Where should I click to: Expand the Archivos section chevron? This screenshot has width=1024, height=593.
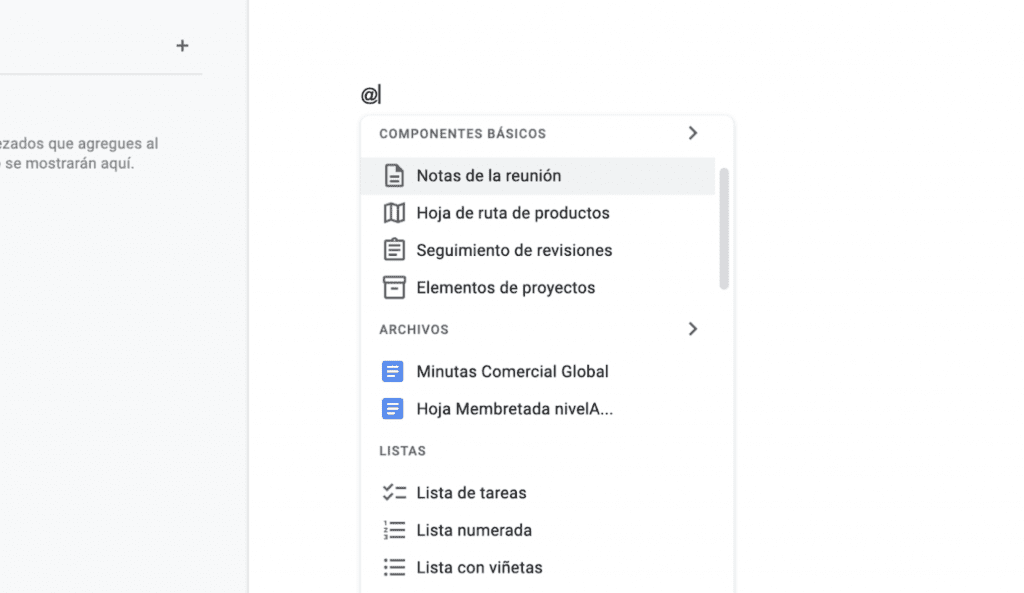[692, 329]
